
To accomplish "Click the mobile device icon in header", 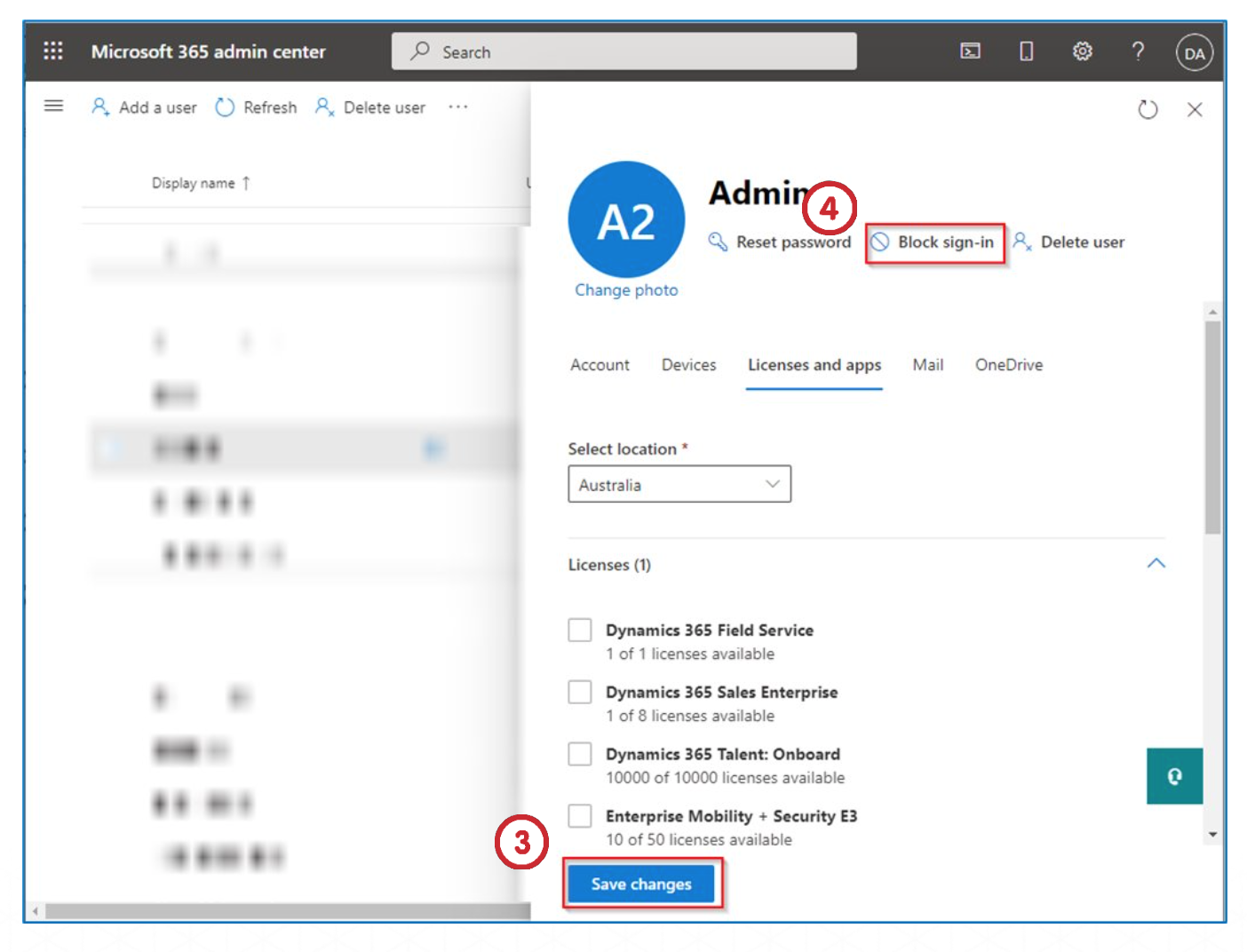I will coord(1026,52).
